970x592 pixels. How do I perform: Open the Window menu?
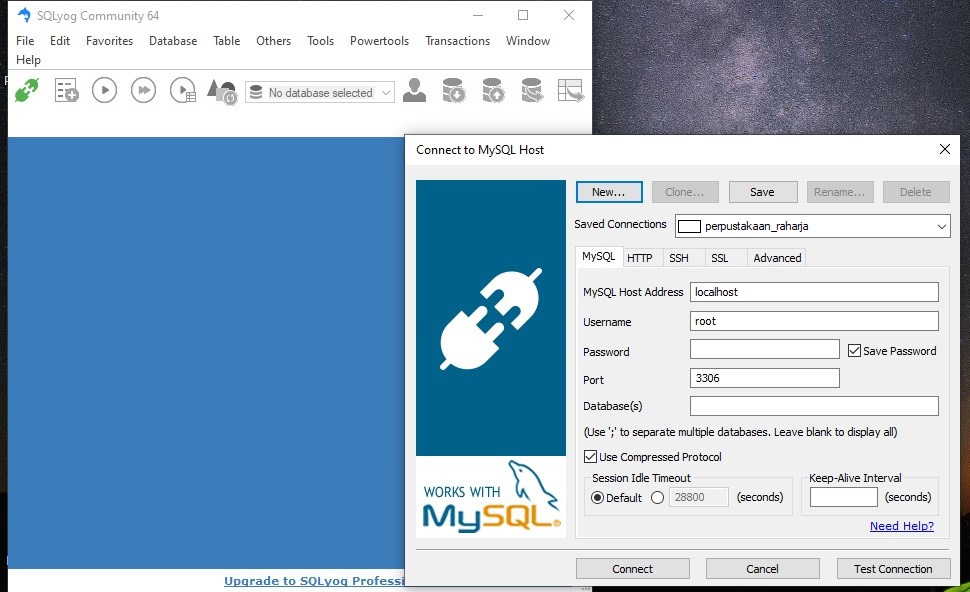point(528,41)
